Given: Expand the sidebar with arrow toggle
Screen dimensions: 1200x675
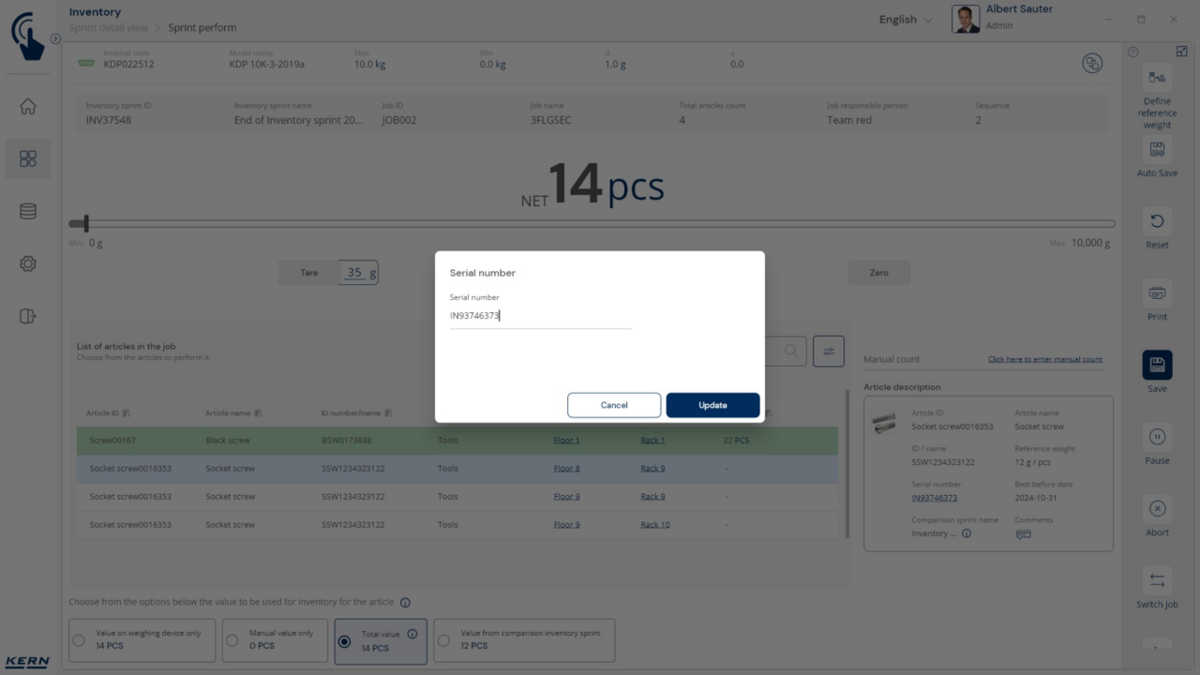Looking at the screenshot, I should click(x=56, y=39).
